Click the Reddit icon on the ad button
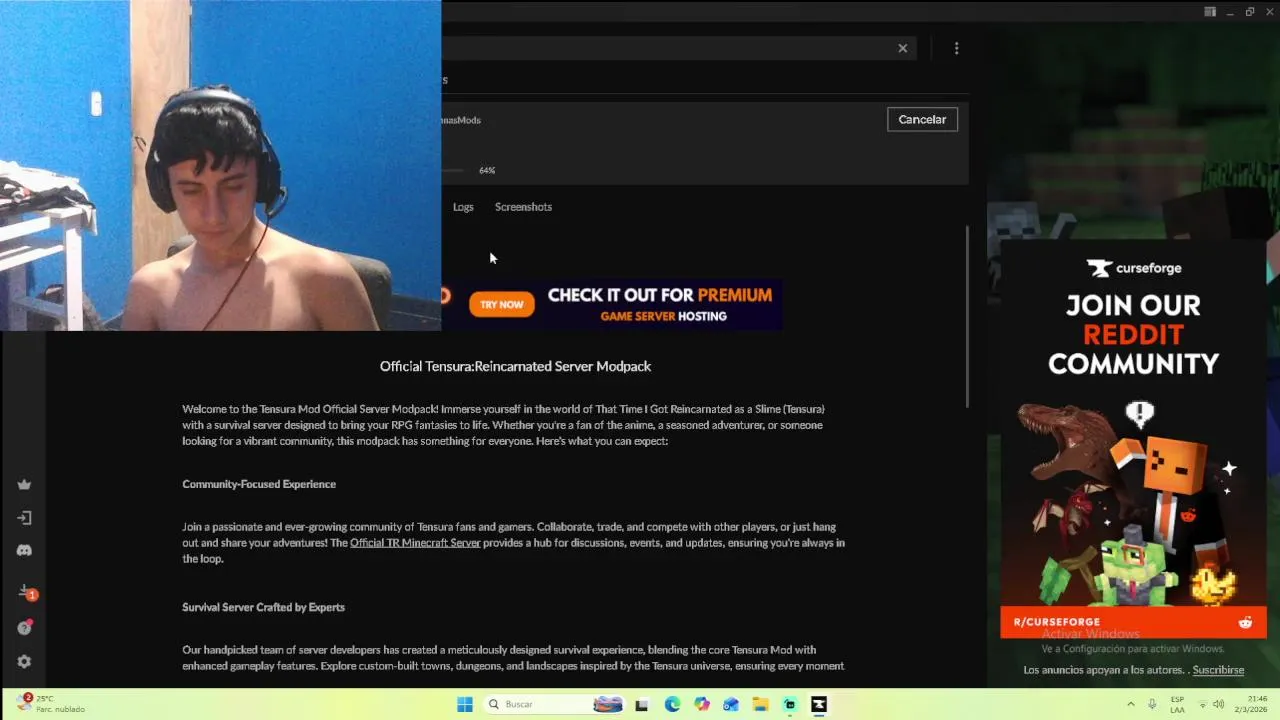1280x720 pixels. tap(1245, 622)
